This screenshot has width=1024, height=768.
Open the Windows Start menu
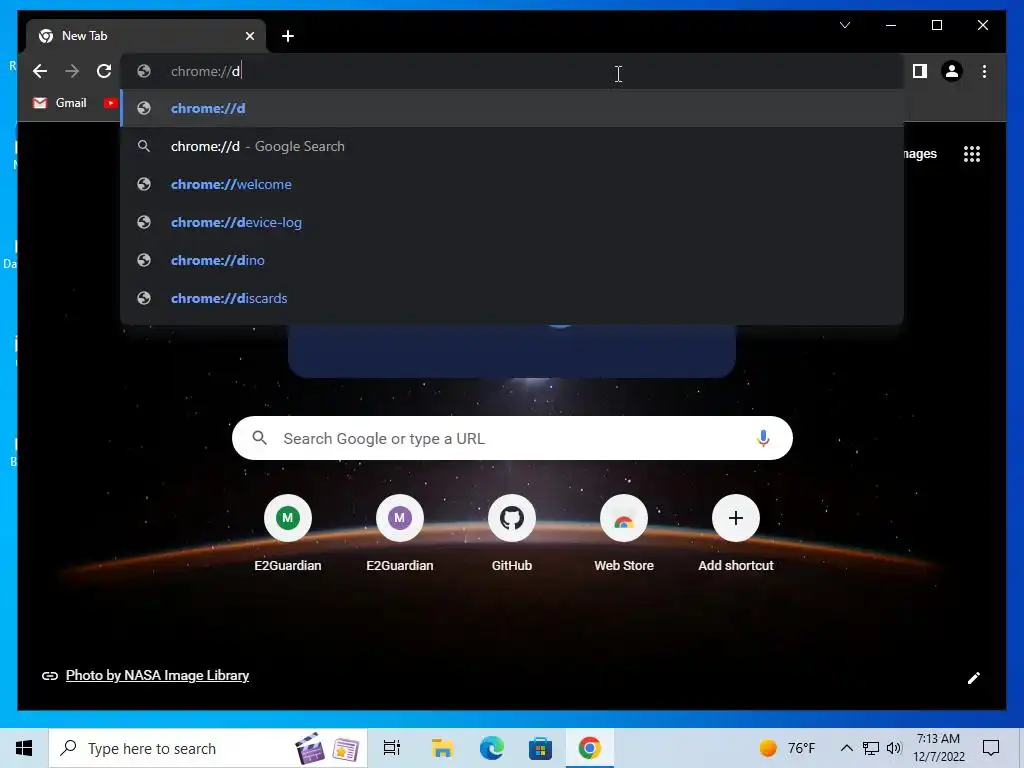pyautogui.click(x=24, y=748)
